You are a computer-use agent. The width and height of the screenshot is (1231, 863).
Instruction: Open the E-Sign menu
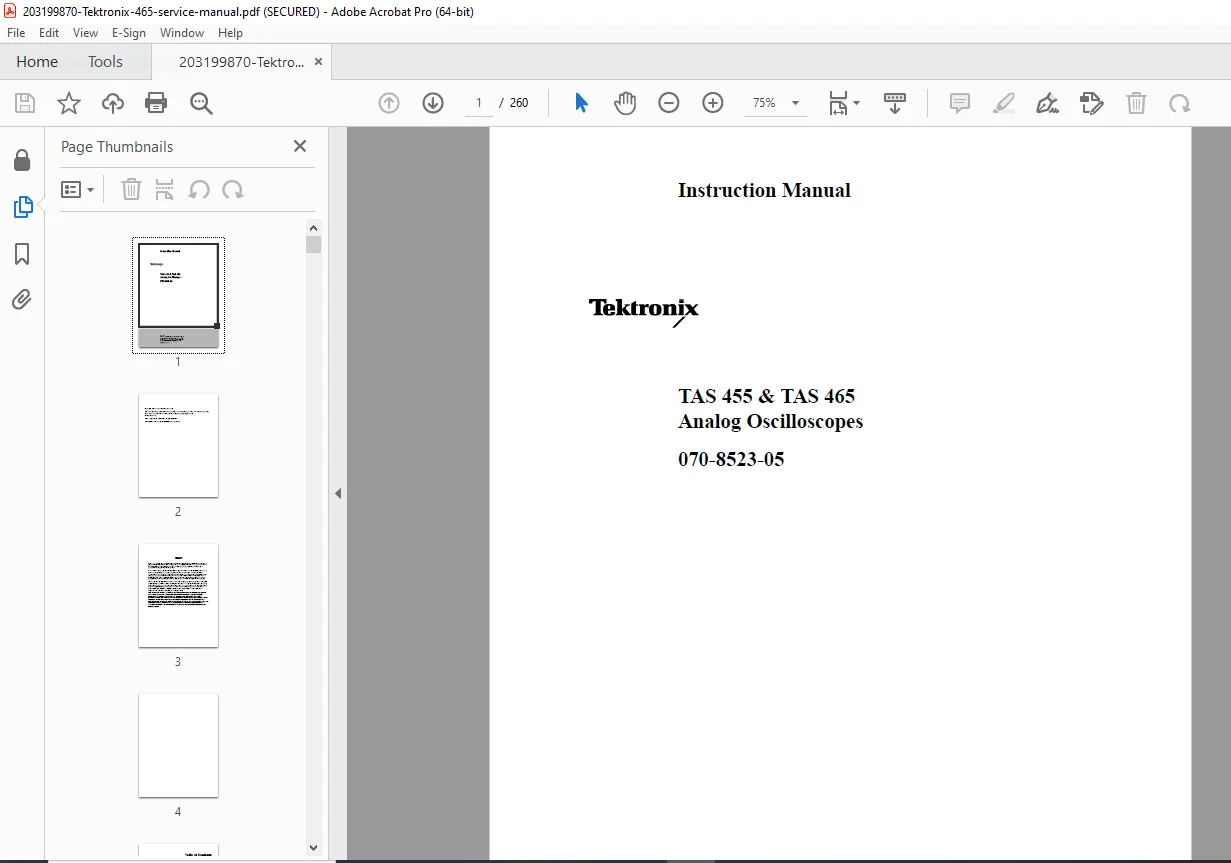(x=129, y=33)
